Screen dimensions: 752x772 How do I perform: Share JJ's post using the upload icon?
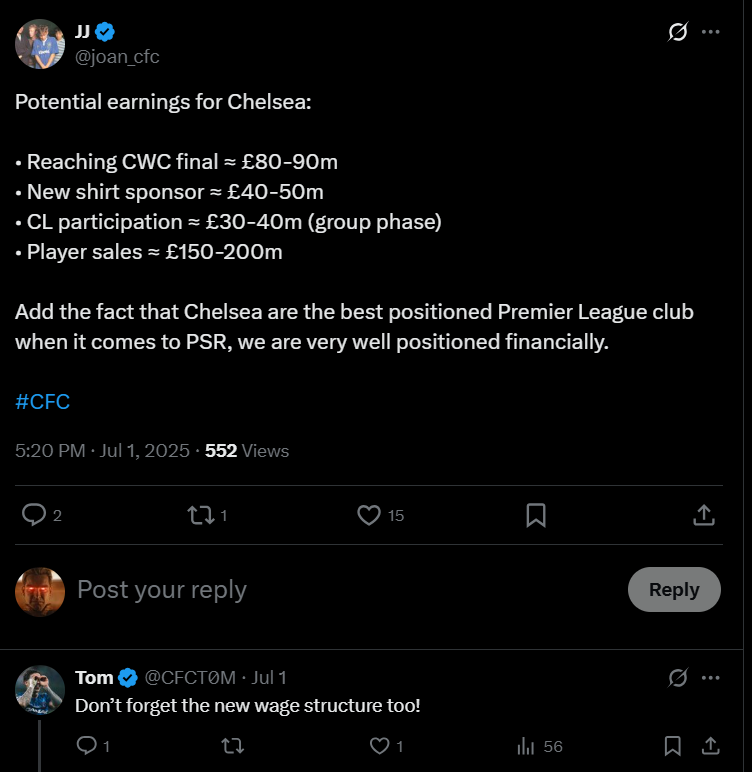click(x=704, y=515)
